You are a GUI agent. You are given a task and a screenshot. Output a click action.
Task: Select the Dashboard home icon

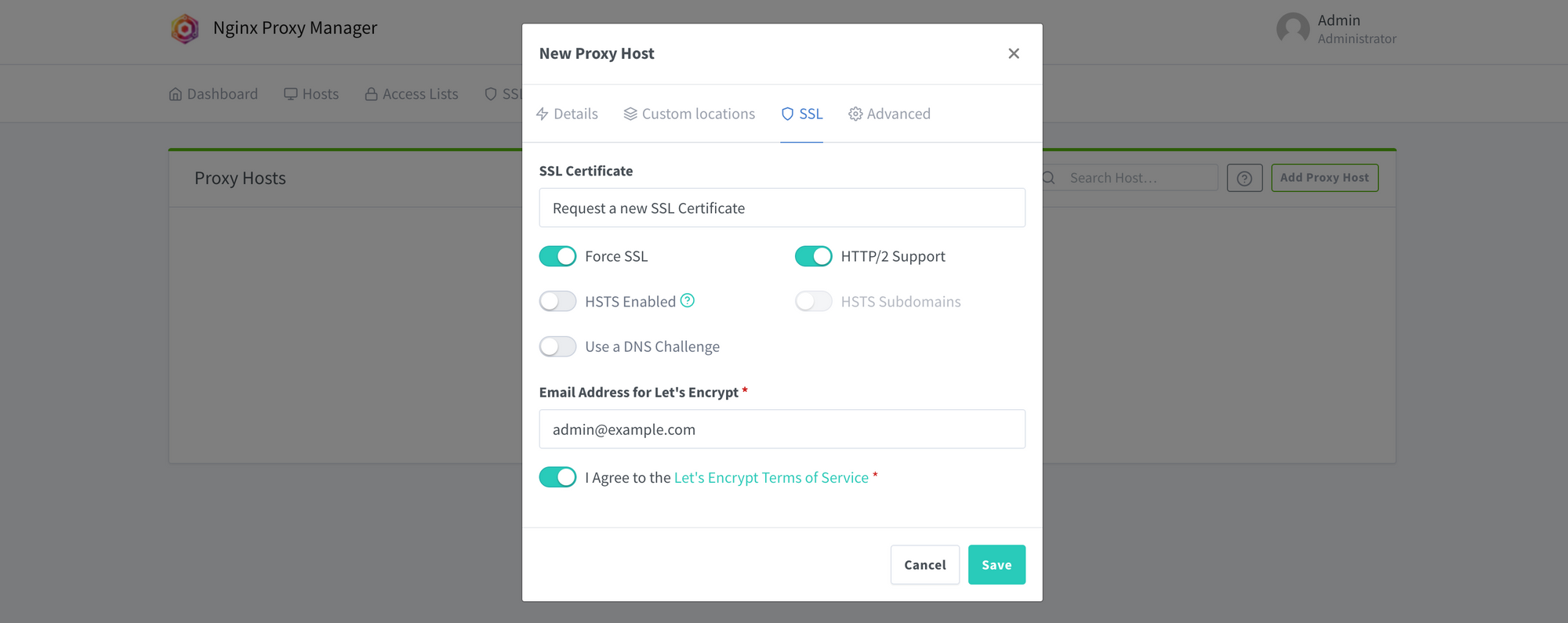(x=176, y=93)
